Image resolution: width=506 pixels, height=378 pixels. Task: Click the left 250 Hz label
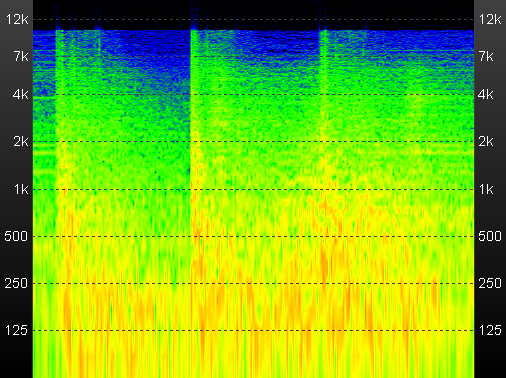click(16, 283)
